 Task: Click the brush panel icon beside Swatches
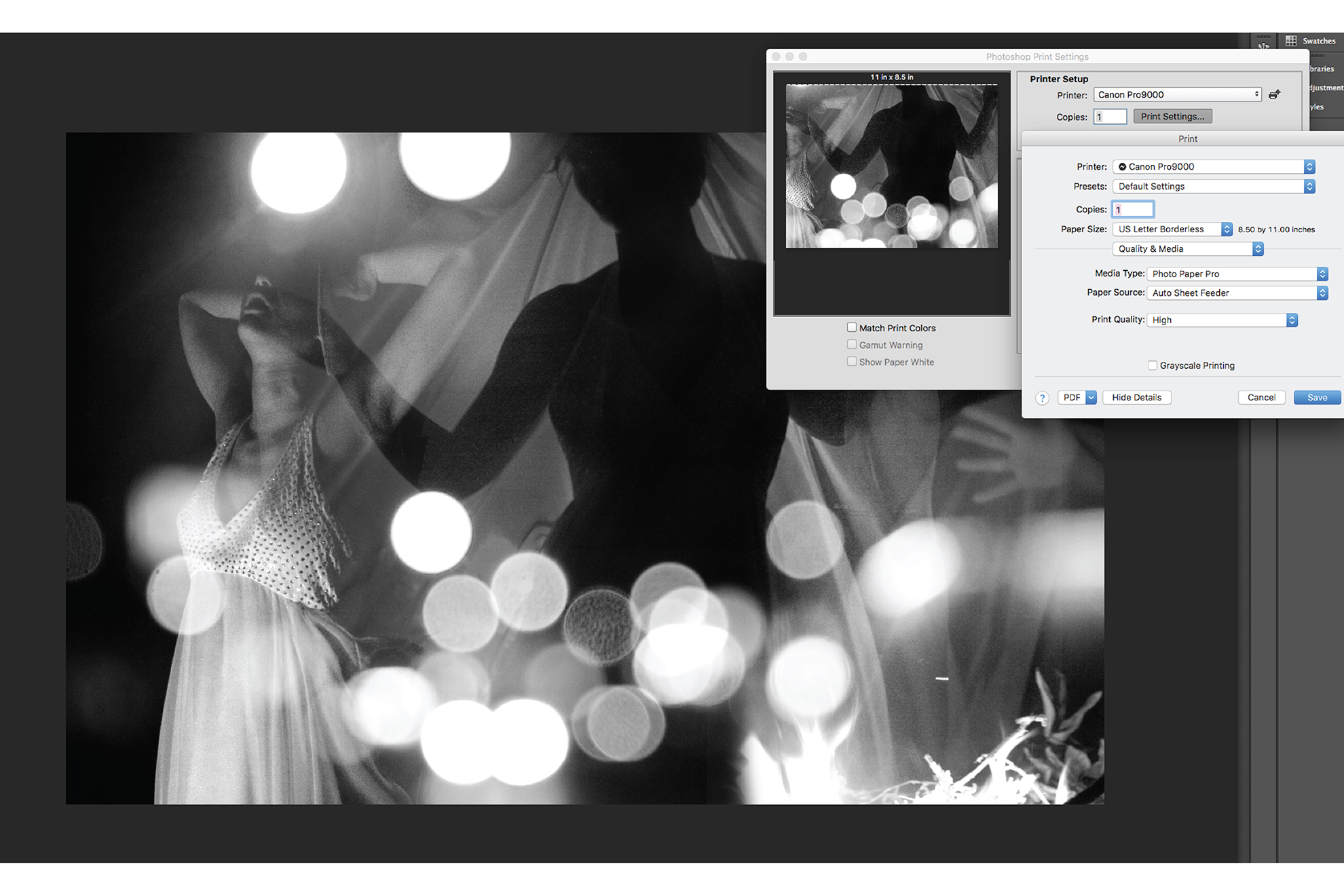(1263, 44)
